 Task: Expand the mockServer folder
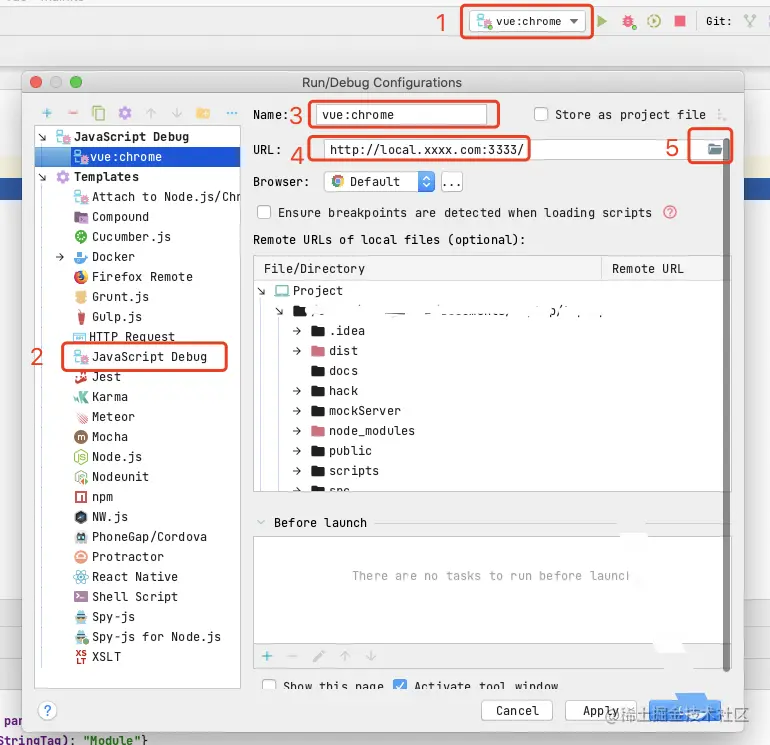coord(297,411)
